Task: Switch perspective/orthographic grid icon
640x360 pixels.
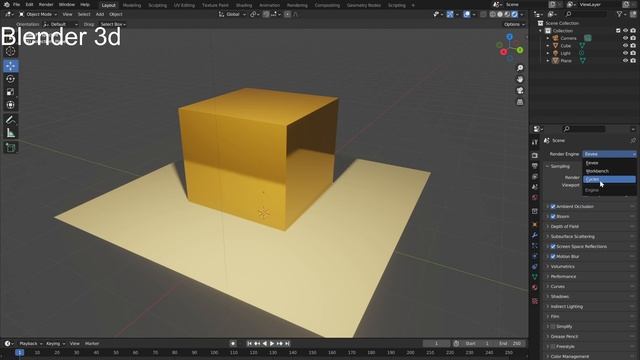Action: coord(520,102)
